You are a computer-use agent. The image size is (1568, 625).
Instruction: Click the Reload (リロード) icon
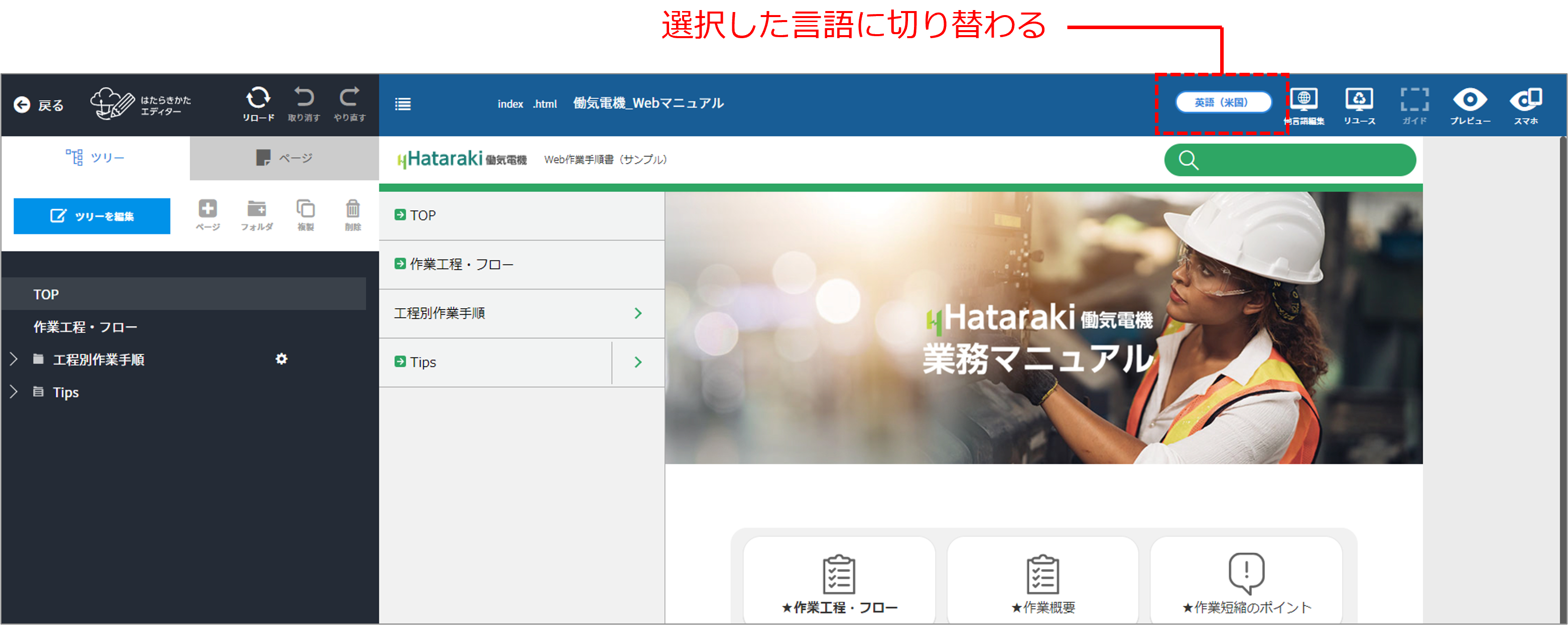(x=258, y=98)
